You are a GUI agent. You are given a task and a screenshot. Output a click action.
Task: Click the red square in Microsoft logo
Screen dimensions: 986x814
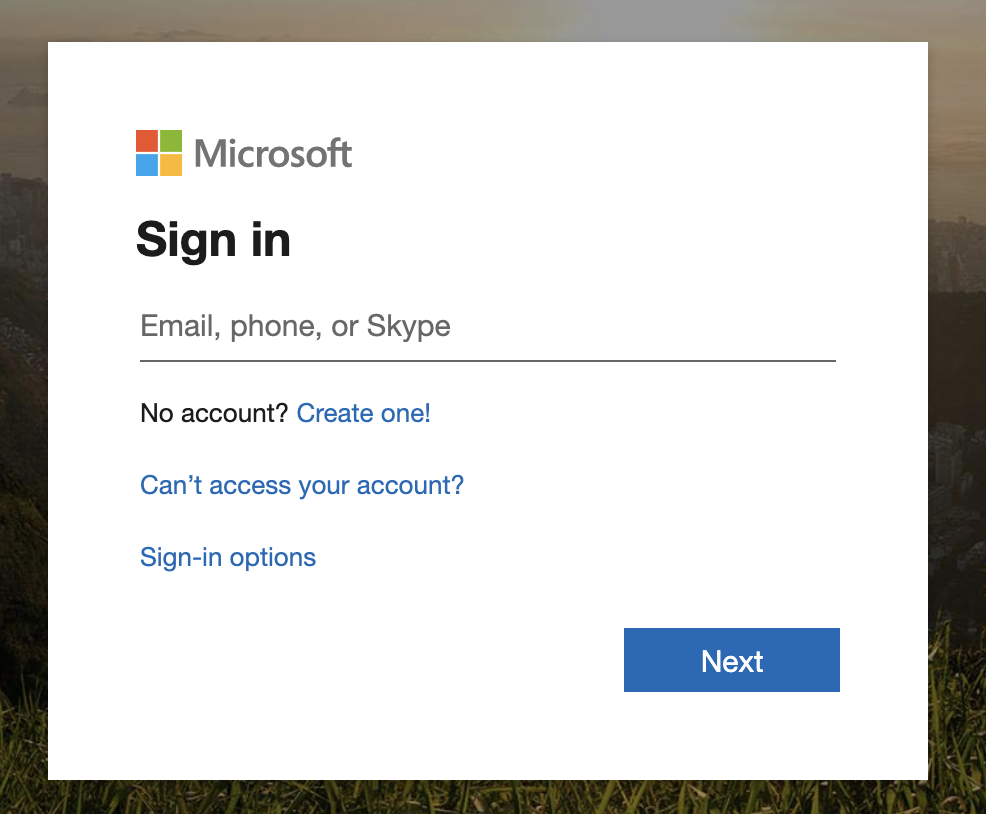click(147, 141)
